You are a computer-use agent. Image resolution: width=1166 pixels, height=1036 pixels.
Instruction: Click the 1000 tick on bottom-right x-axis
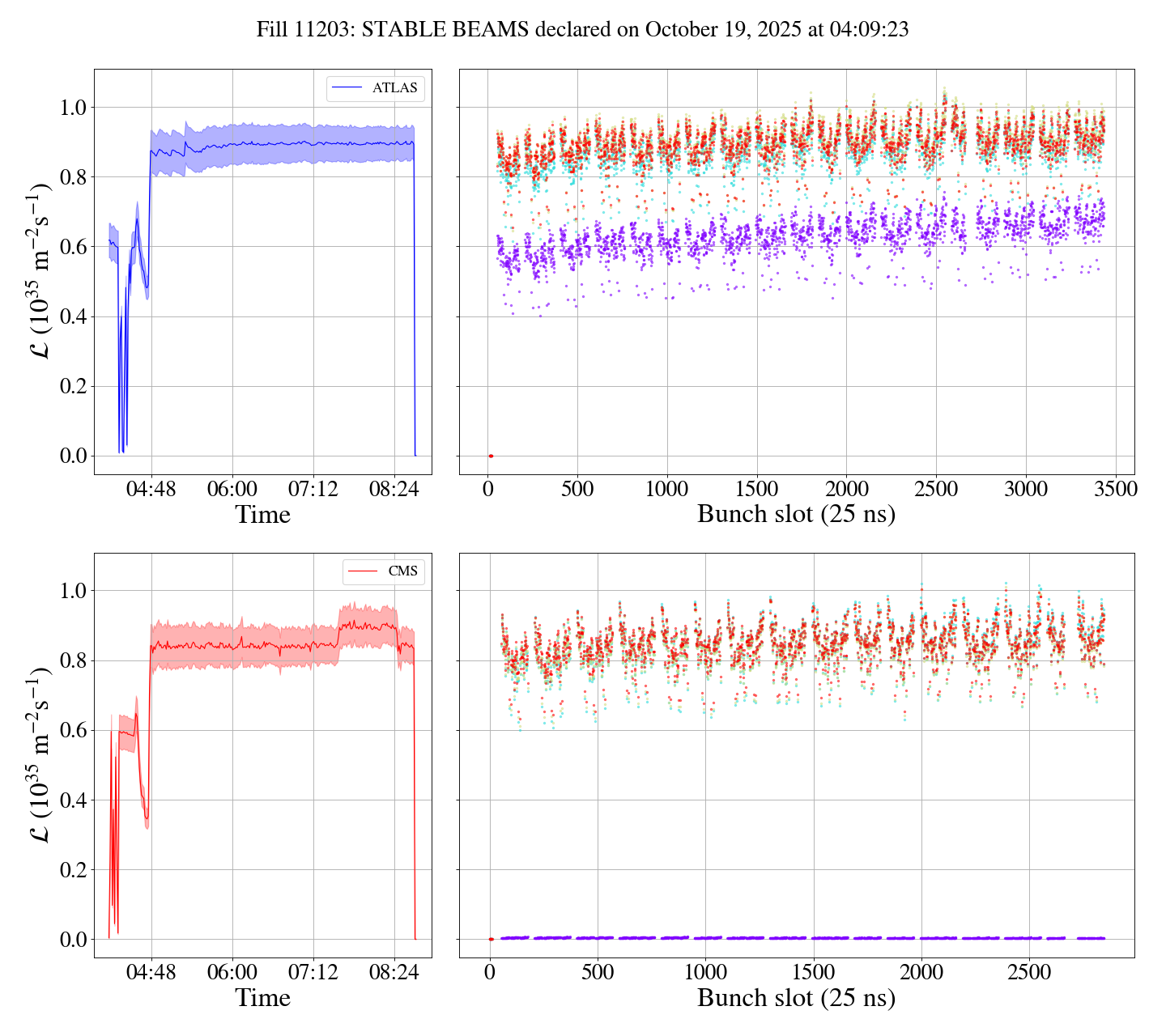(x=705, y=972)
